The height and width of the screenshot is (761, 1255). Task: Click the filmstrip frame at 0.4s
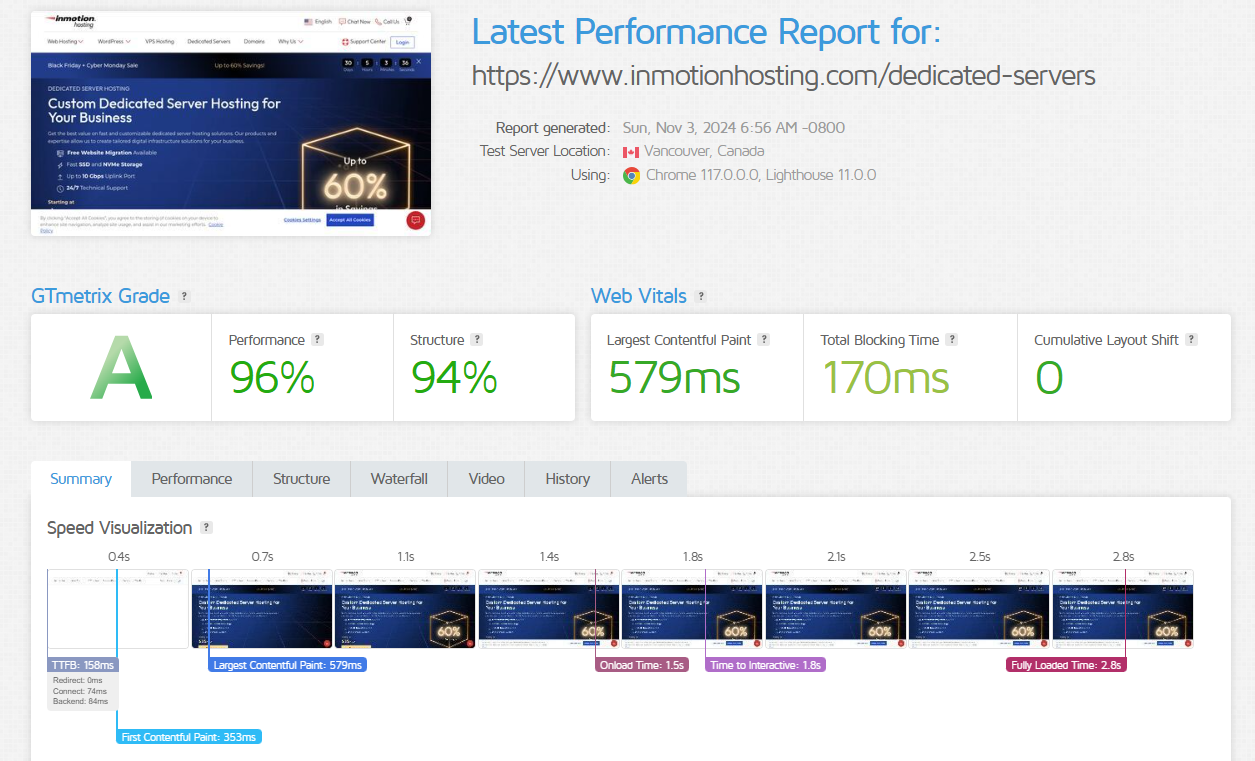coord(118,608)
